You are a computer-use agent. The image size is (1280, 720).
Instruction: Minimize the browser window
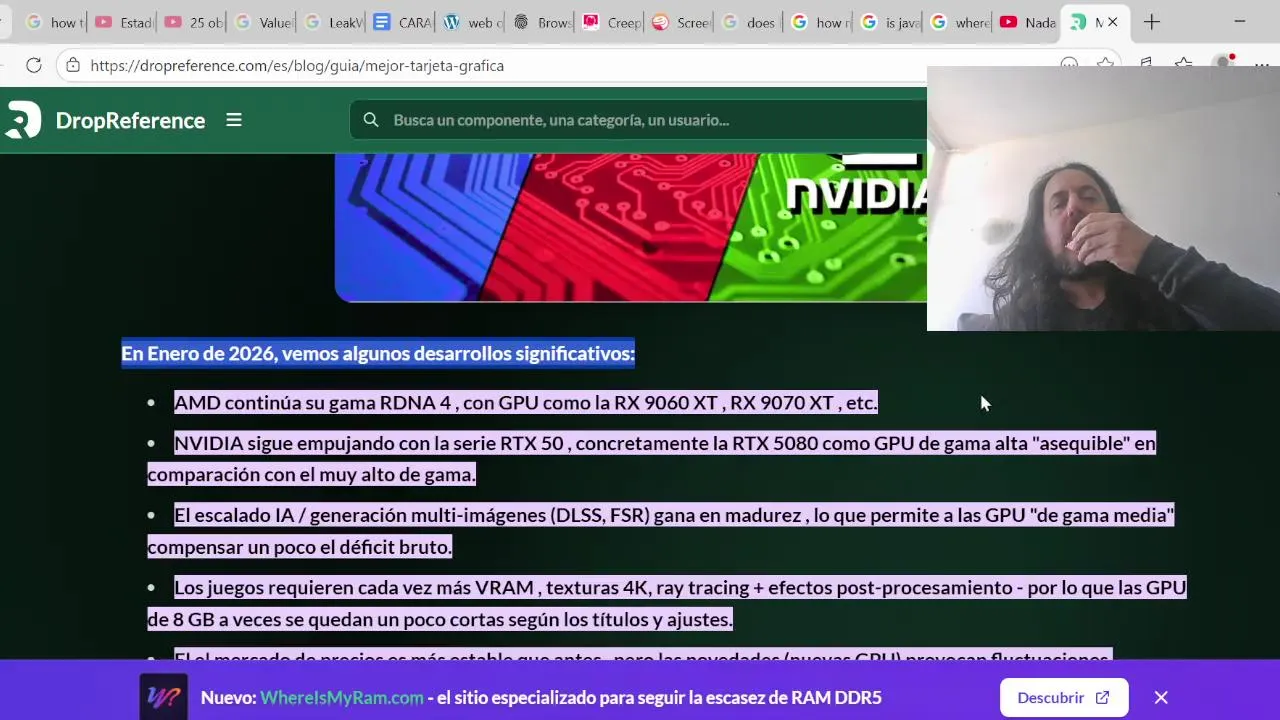[x=1240, y=22]
